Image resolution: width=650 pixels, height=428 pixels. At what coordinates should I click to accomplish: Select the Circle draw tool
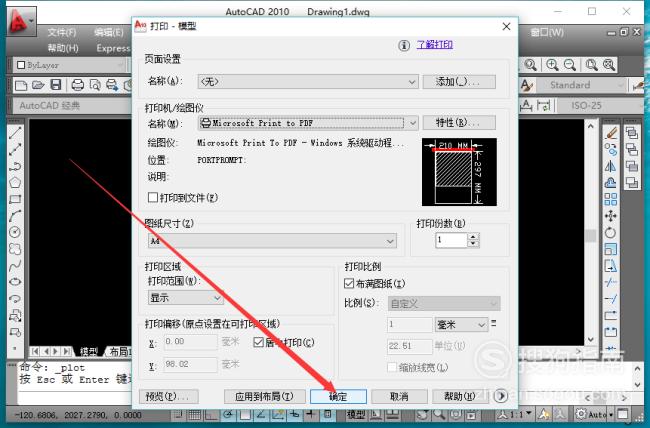pyautogui.click(x=15, y=232)
